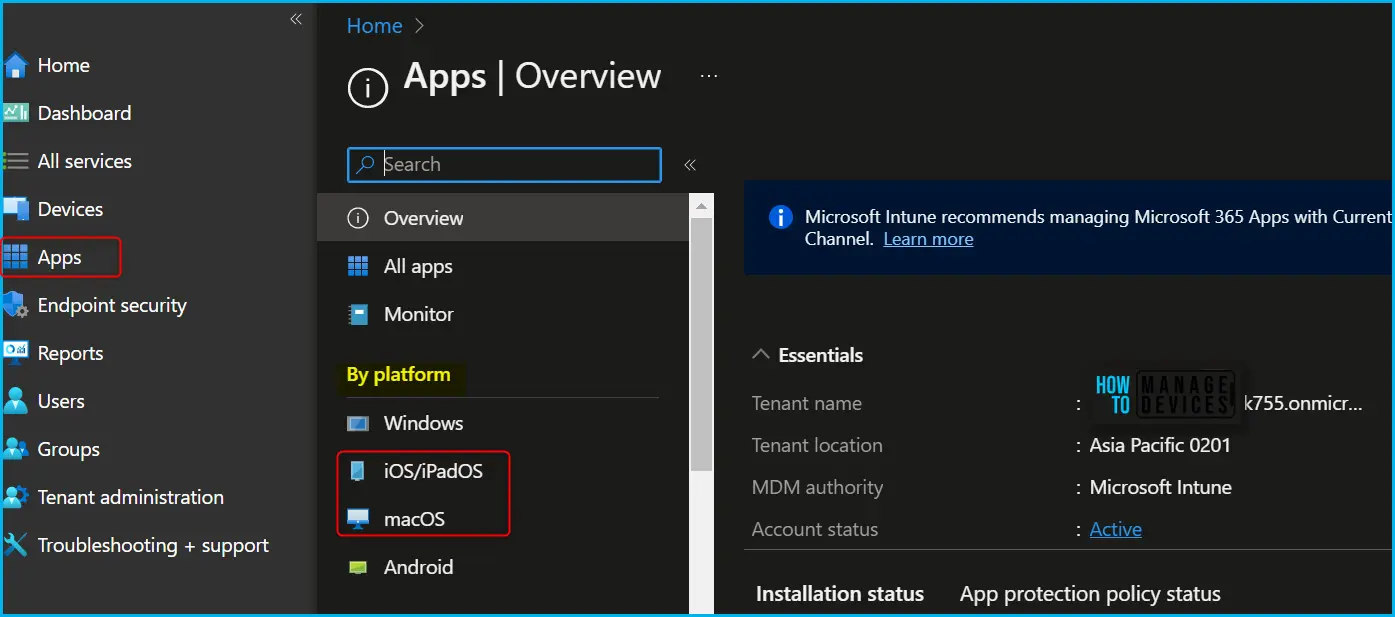Open Tenant administration
1395x617 pixels.
pyautogui.click(x=130, y=497)
